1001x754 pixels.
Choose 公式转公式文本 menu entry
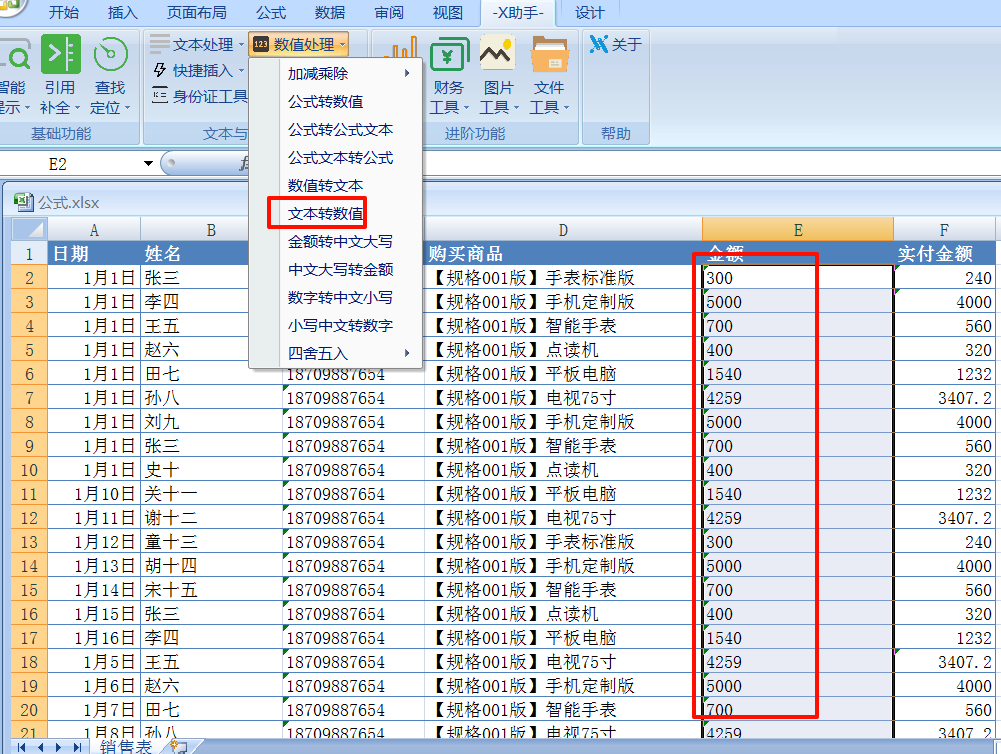pos(340,130)
